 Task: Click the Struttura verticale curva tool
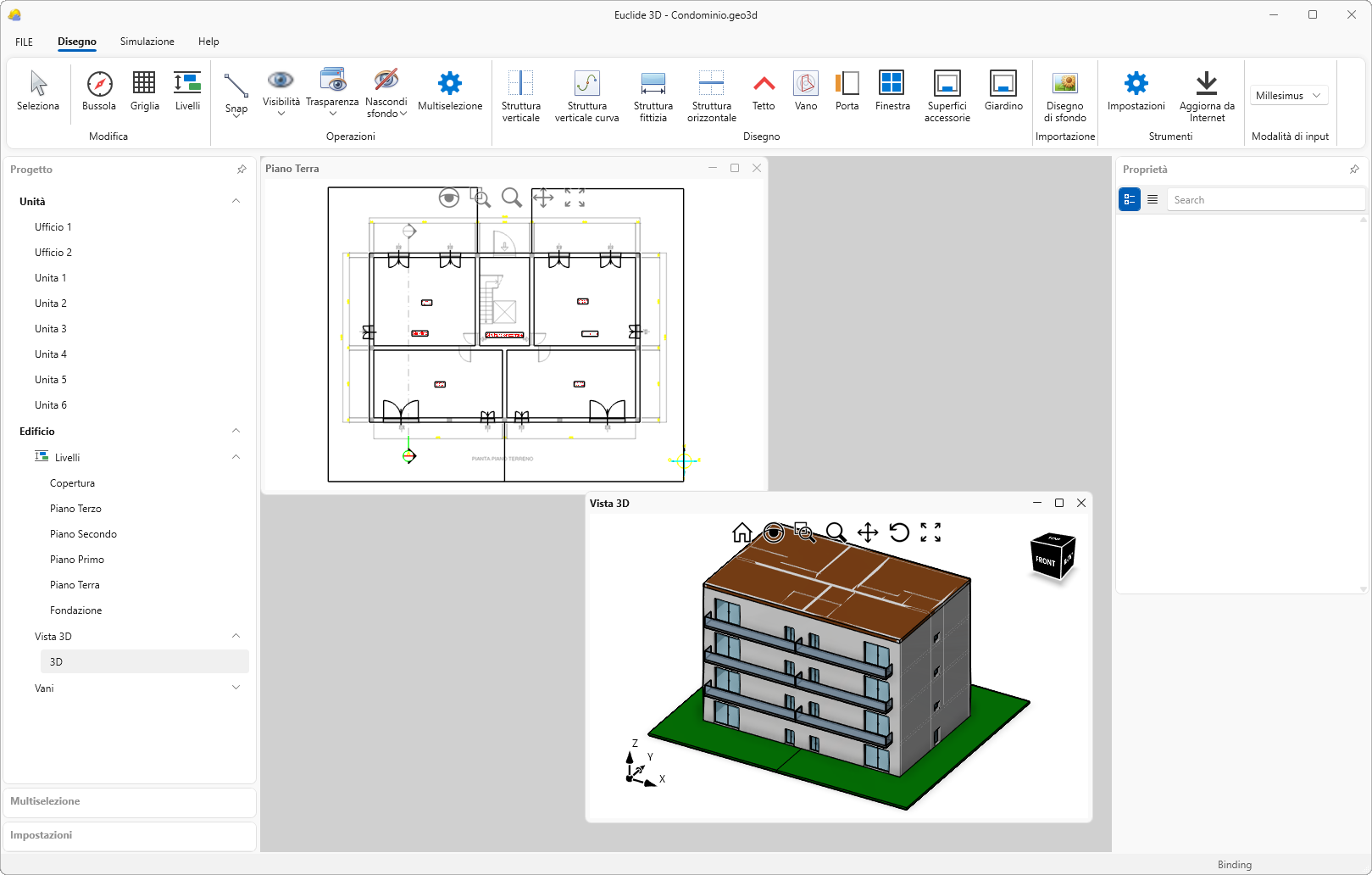click(x=586, y=95)
